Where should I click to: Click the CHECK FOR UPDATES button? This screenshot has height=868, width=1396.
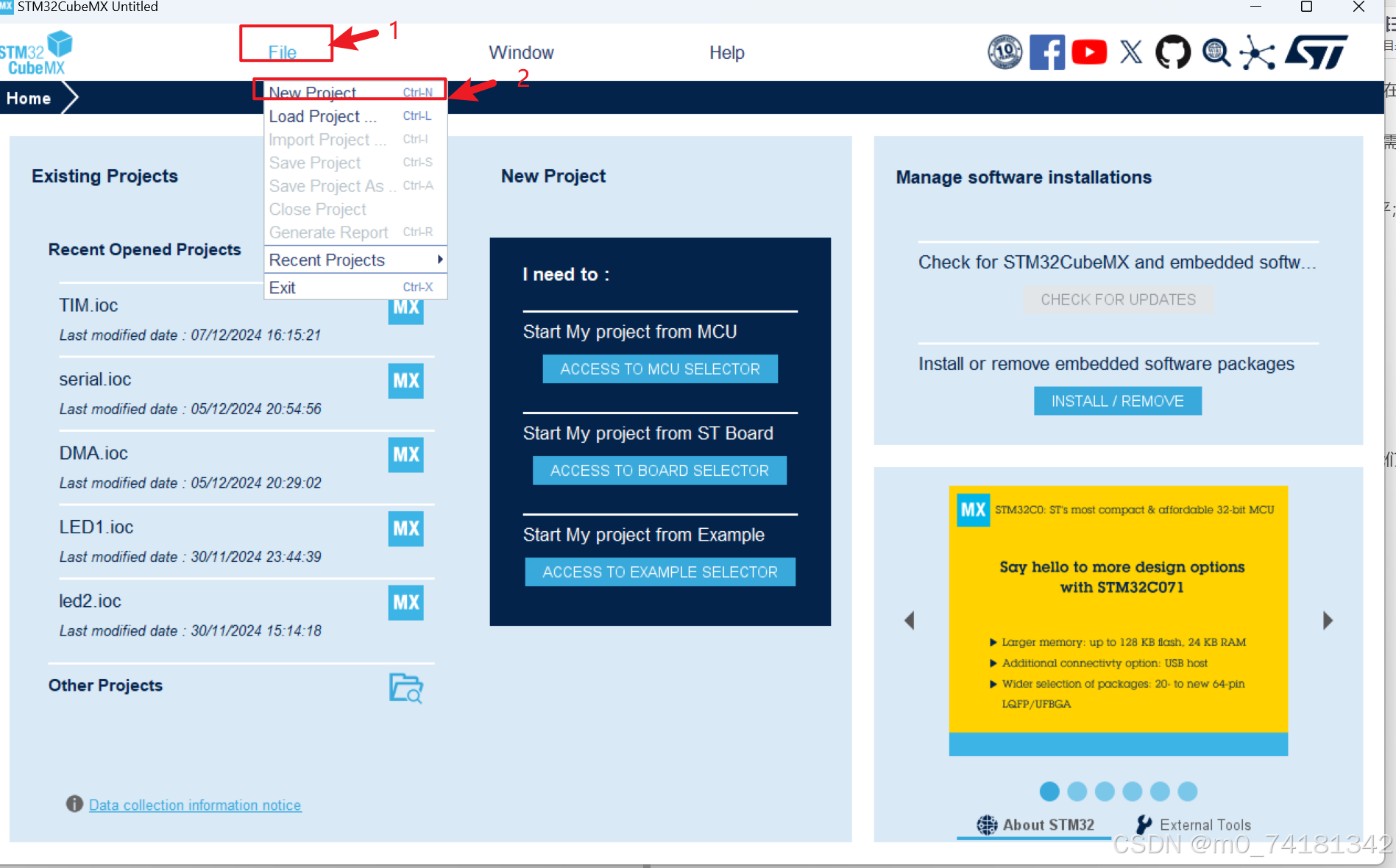click(x=1118, y=299)
